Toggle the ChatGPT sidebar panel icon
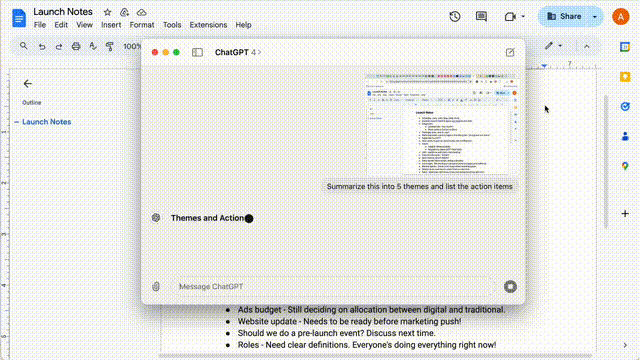Screen dimensions: 640x360 [197, 52]
